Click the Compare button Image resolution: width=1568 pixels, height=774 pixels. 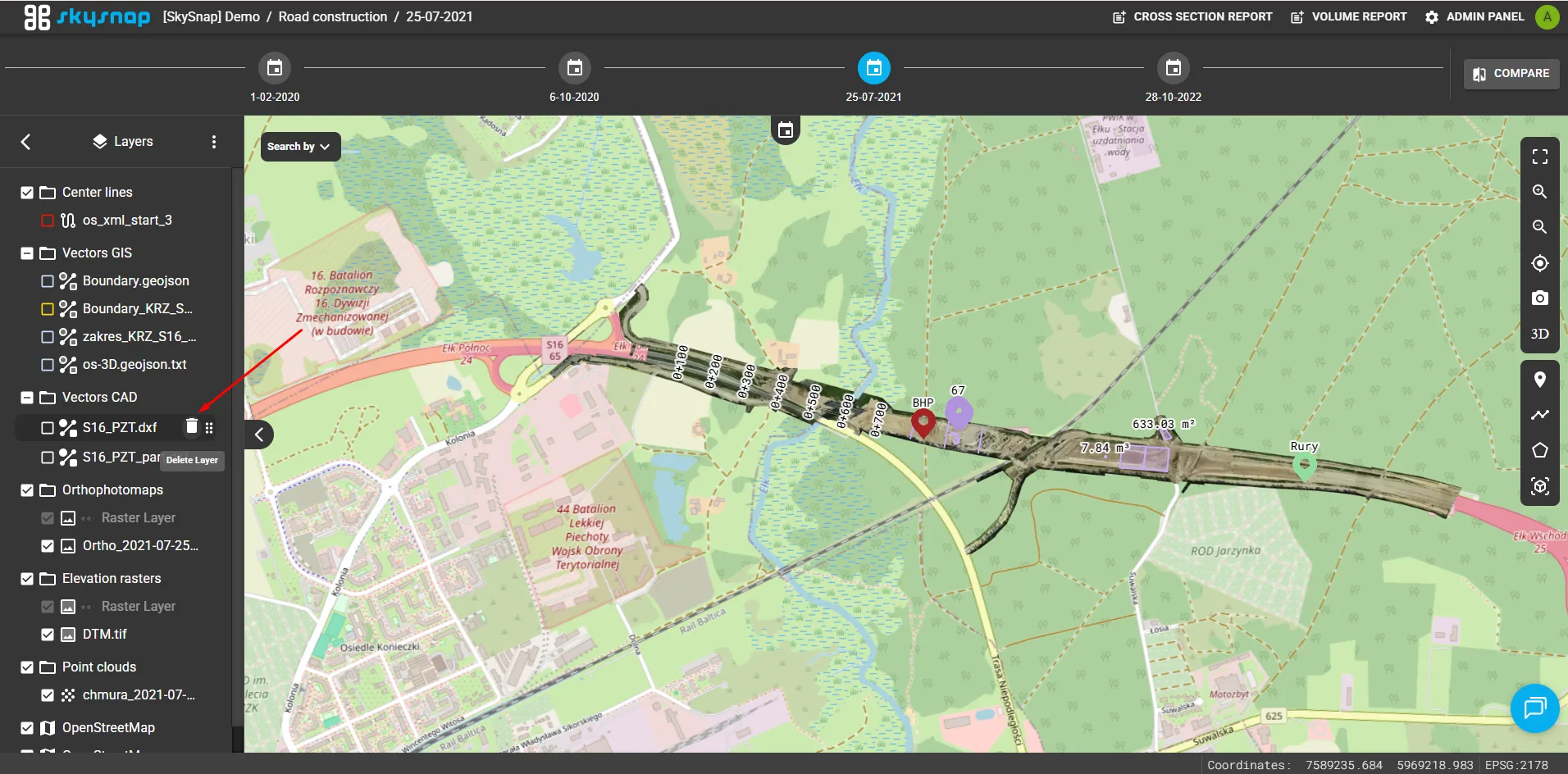point(1511,74)
